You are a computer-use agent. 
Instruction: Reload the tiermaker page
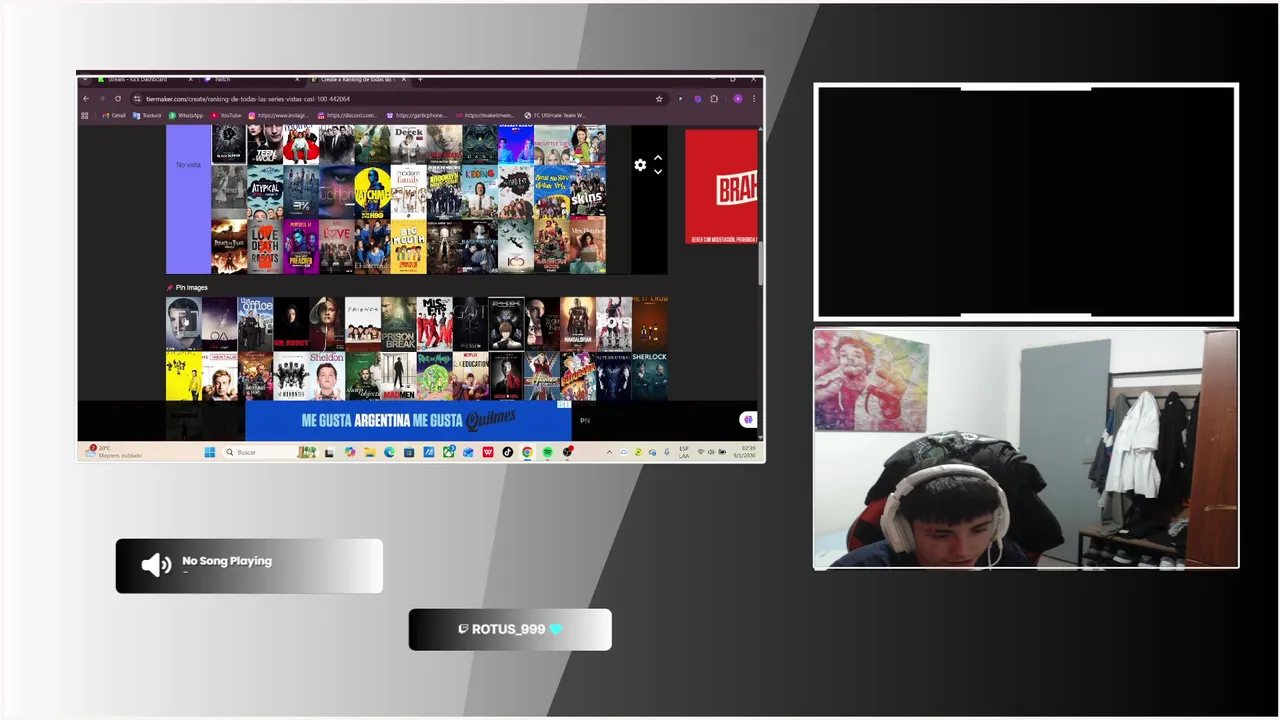(118, 99)
